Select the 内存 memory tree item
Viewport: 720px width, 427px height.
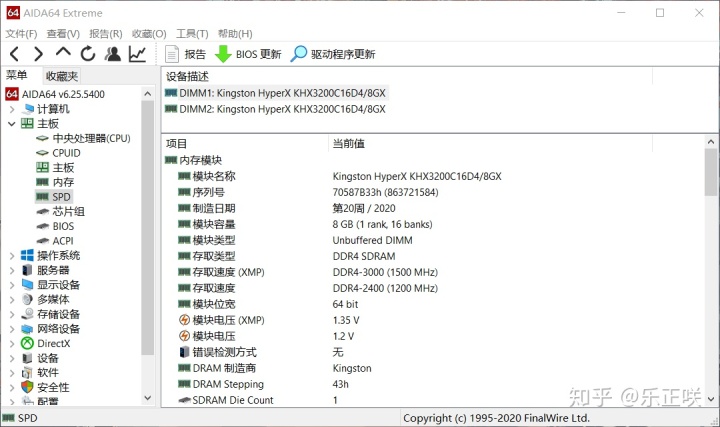coord(63,182)
